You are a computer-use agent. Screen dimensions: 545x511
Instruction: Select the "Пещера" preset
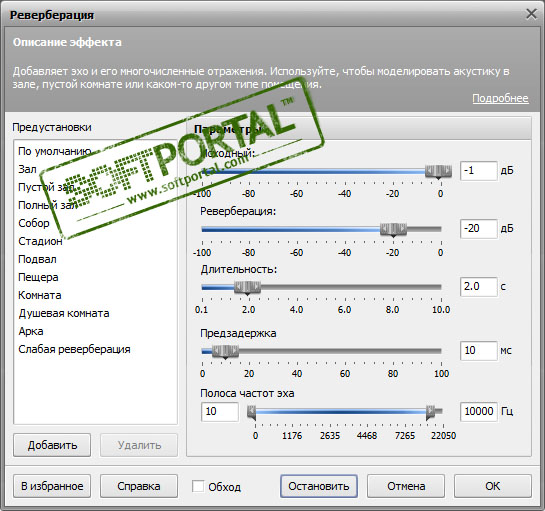pyautogui.click(x=38, y=277)
